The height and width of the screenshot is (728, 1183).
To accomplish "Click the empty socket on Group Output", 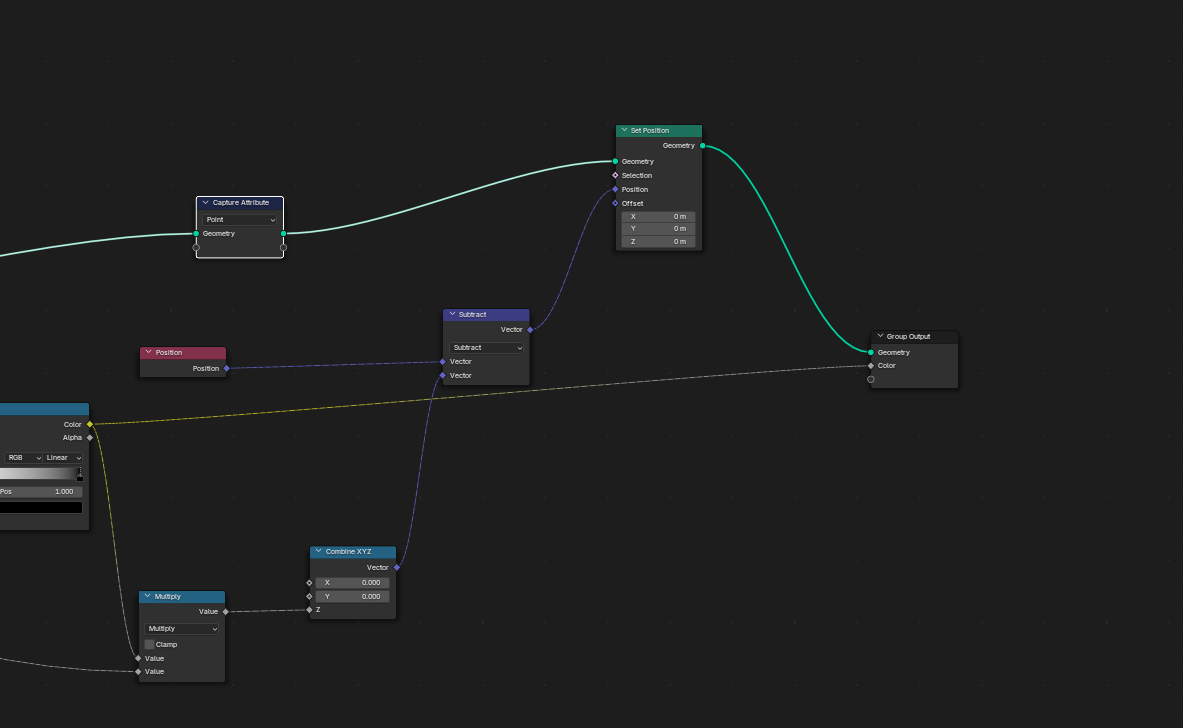I will coord(871,379).
